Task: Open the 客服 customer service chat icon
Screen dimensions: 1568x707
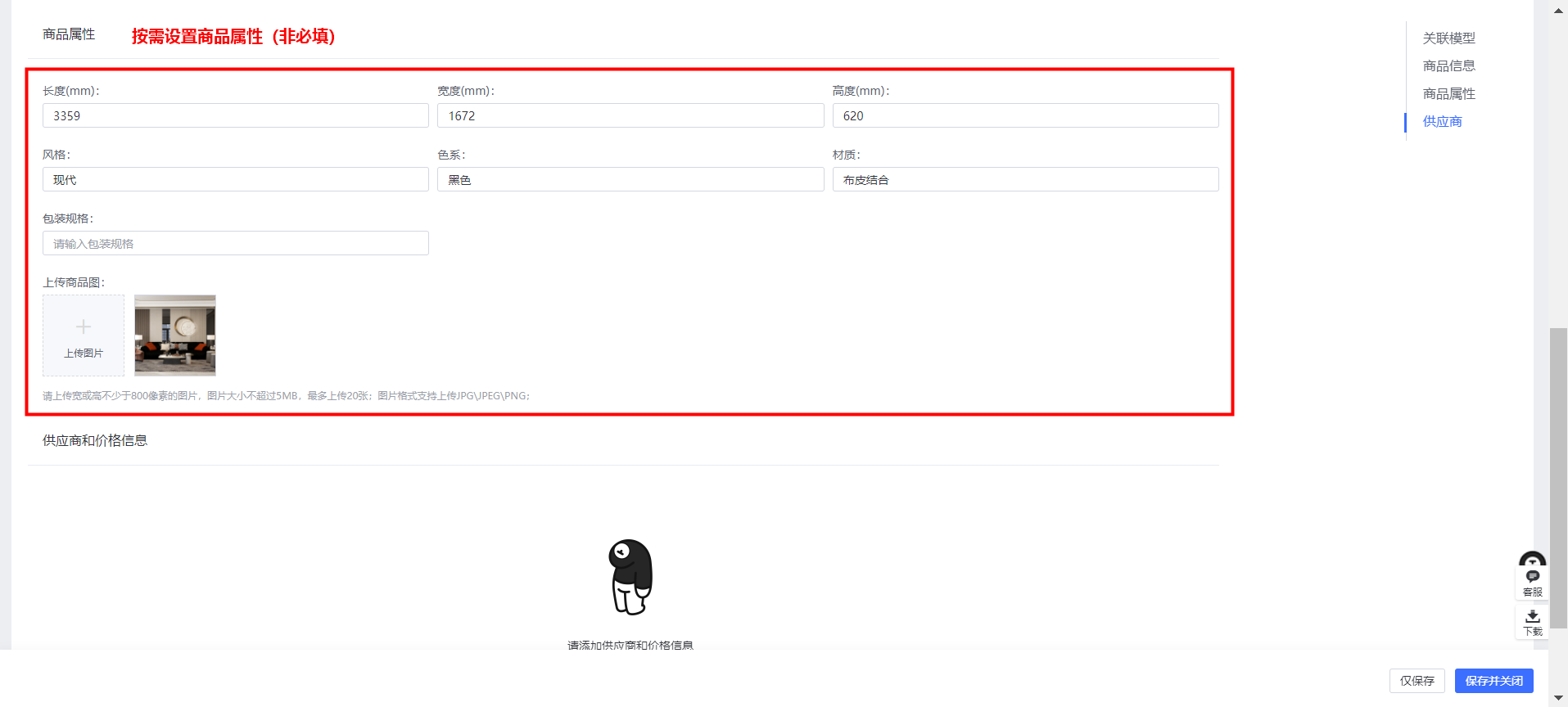Action: point(1532,583)
